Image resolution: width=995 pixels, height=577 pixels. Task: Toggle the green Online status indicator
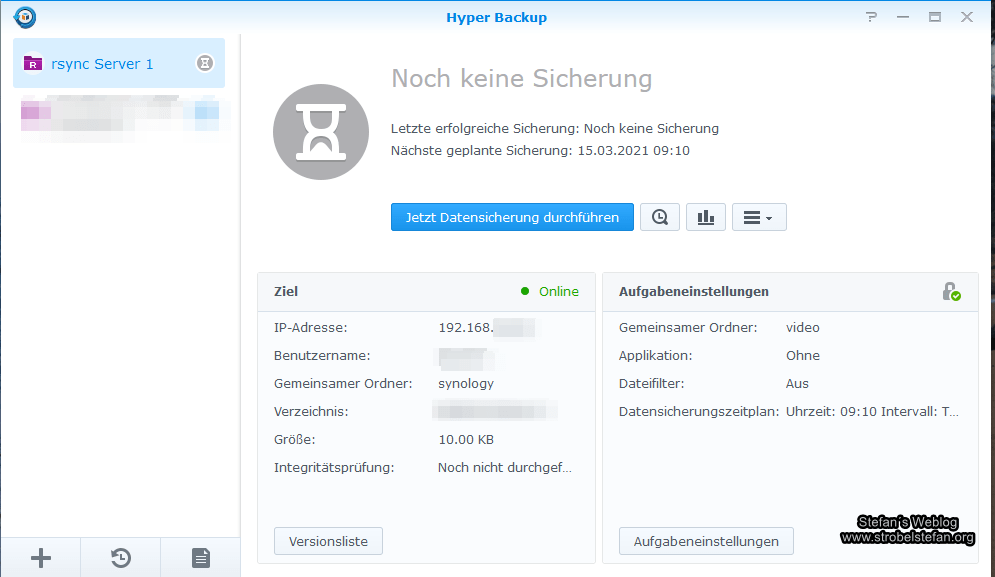[524, 291]
